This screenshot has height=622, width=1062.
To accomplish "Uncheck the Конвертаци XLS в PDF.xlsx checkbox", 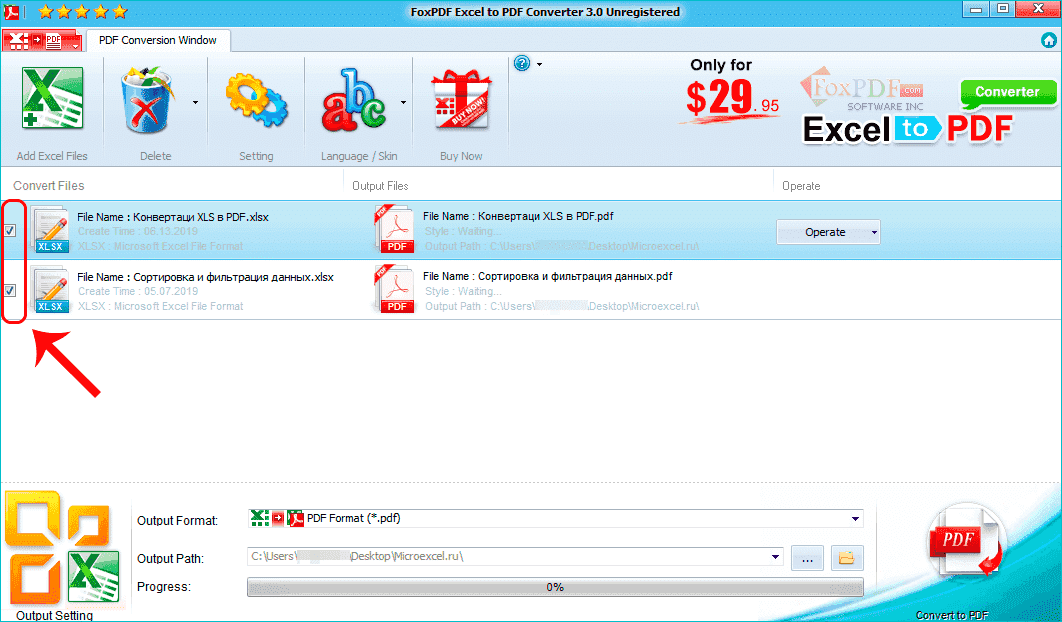I will pos(10,230).
